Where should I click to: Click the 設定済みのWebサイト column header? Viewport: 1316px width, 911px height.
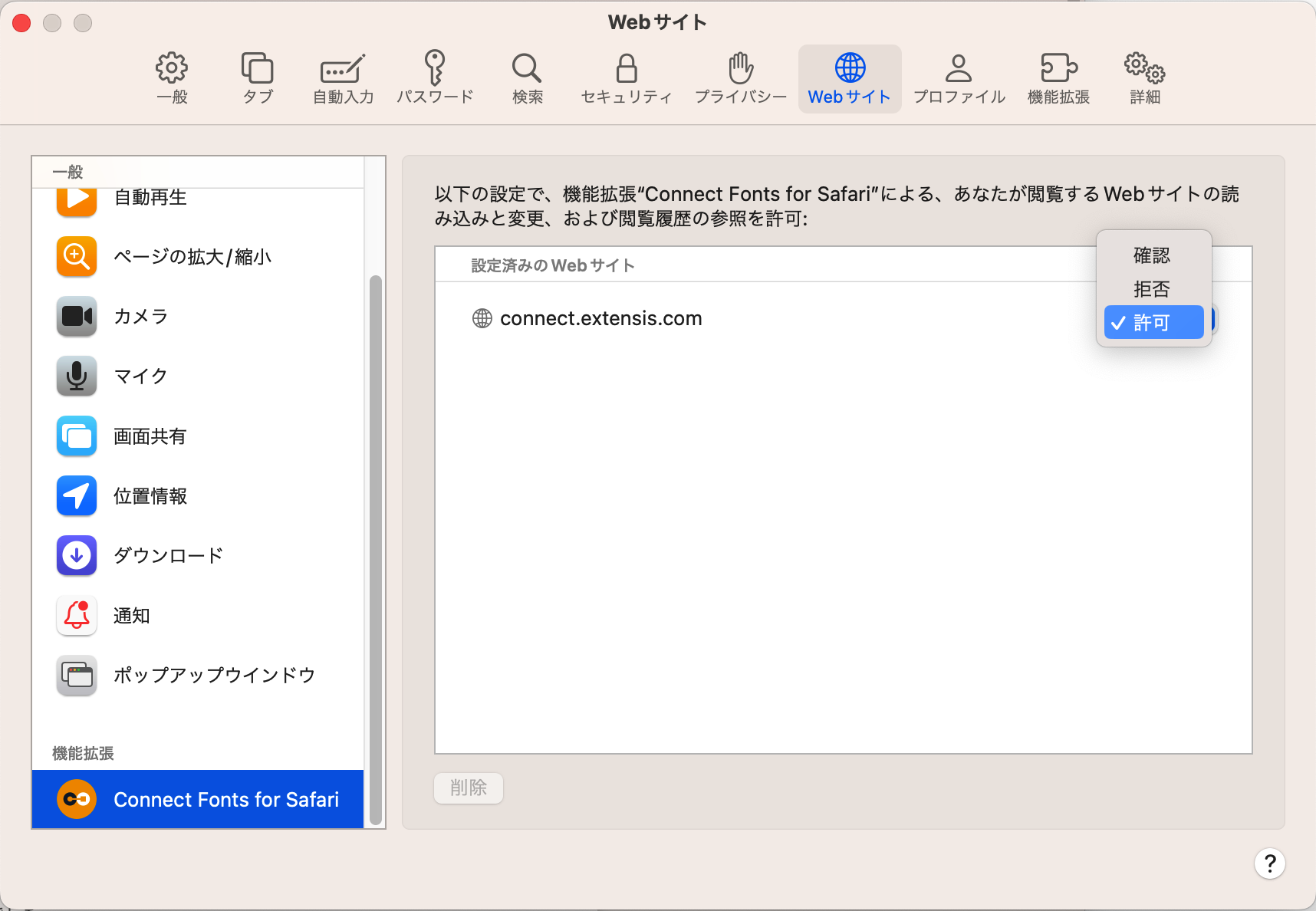click(x=552, y=265)
